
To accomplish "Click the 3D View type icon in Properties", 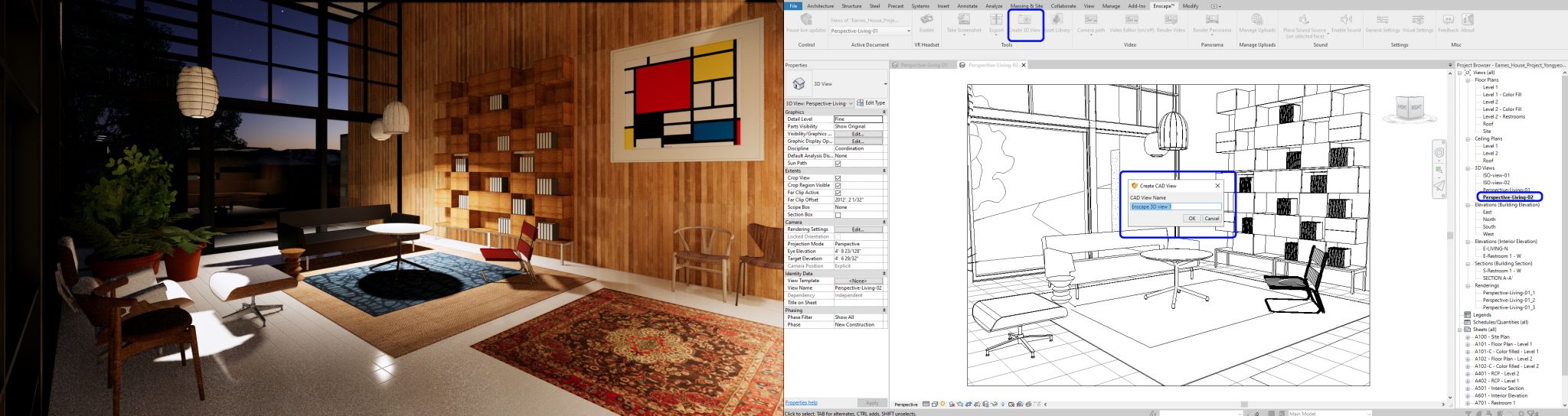I will coord(799,83).
